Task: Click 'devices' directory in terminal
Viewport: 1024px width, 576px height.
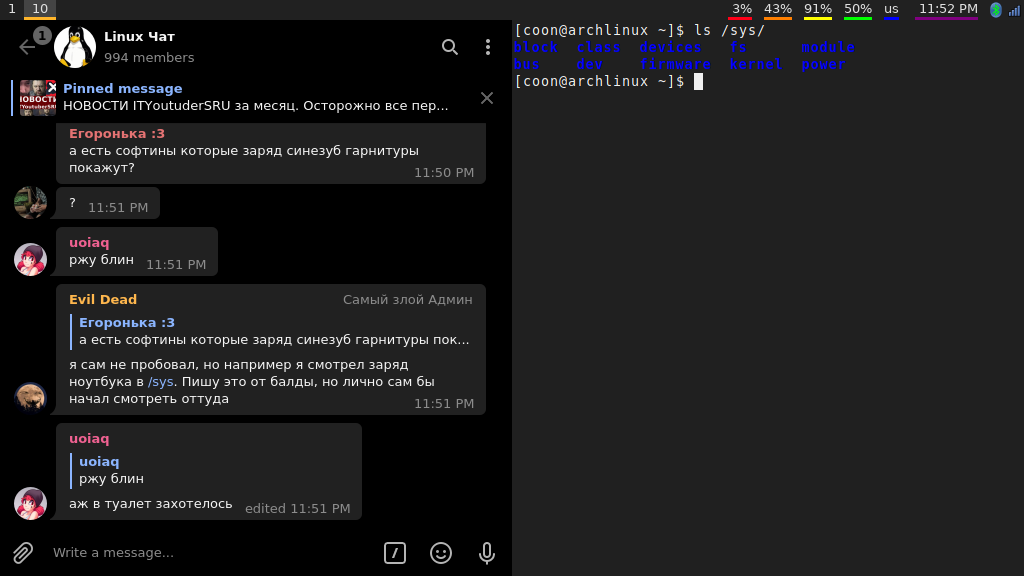Action: (x=670, y=47)
